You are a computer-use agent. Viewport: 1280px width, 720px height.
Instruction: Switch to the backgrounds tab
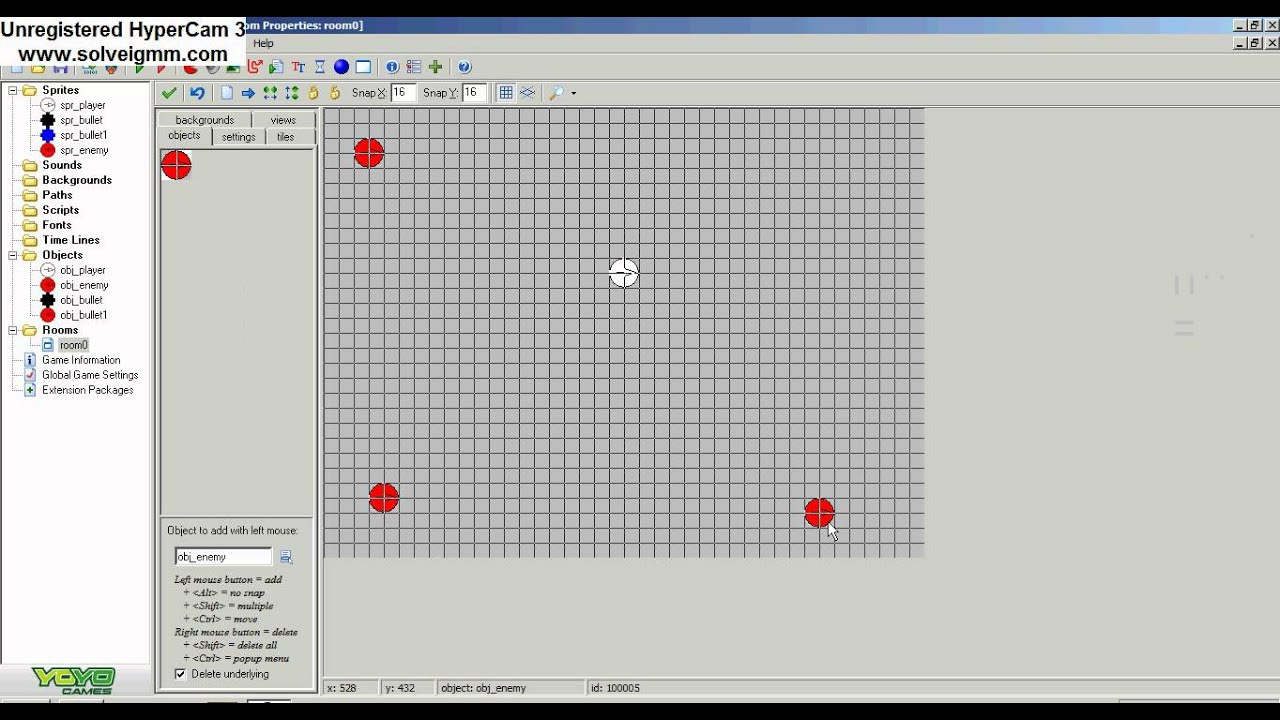204,120
